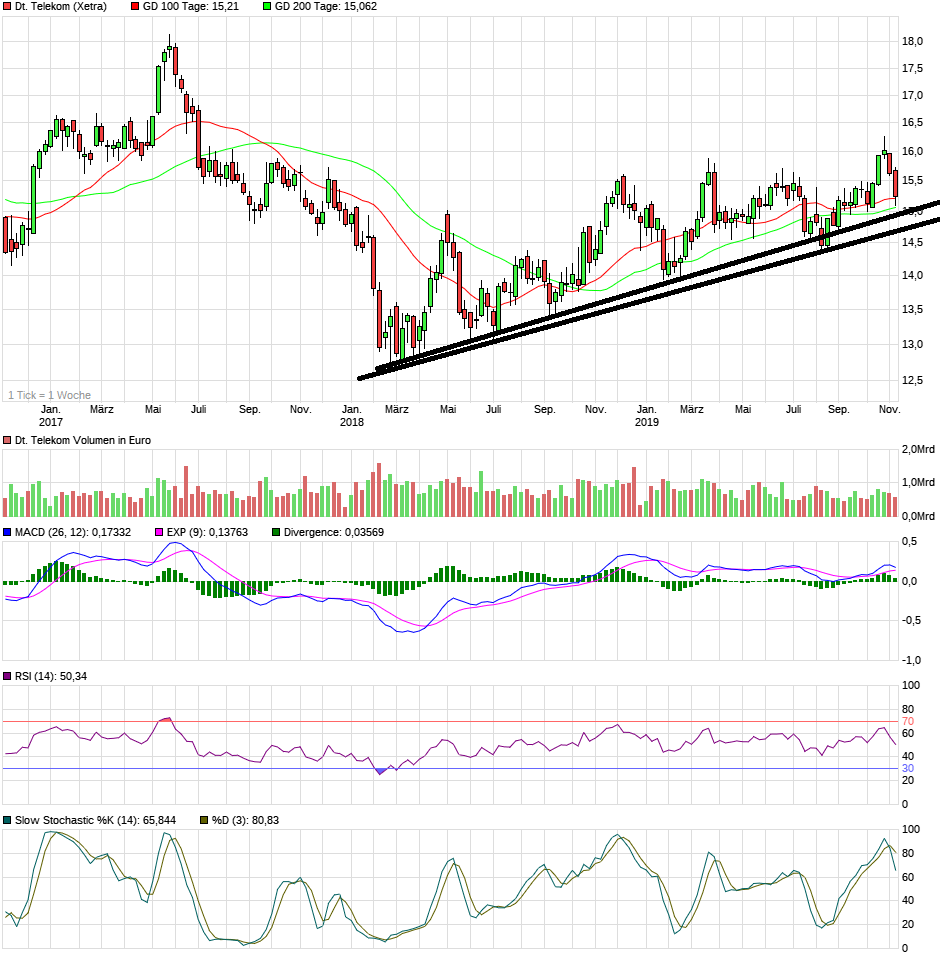Select the GD 100 Tage: 15,21 label

click(191, 7)
